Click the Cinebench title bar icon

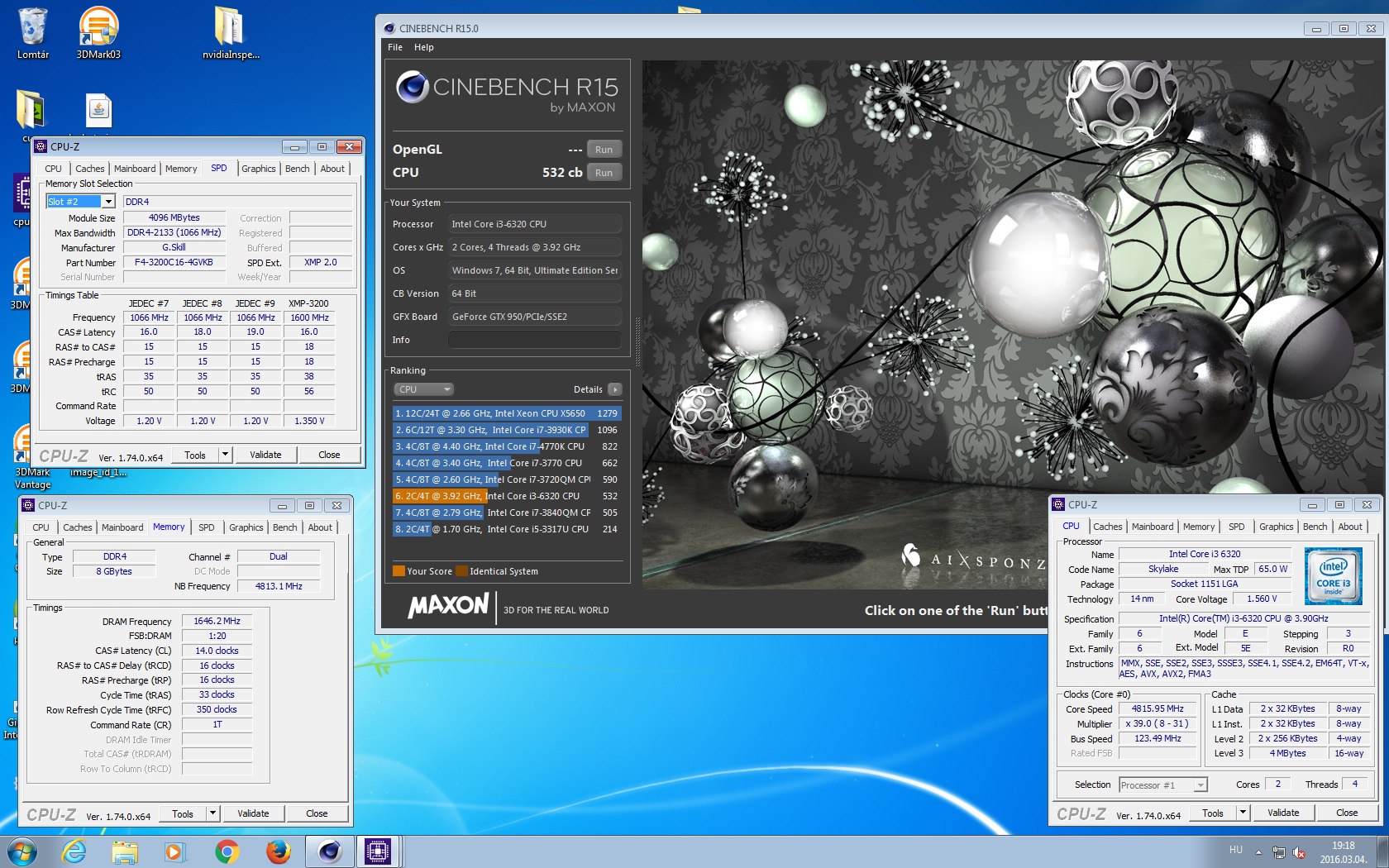coord(389,28)
